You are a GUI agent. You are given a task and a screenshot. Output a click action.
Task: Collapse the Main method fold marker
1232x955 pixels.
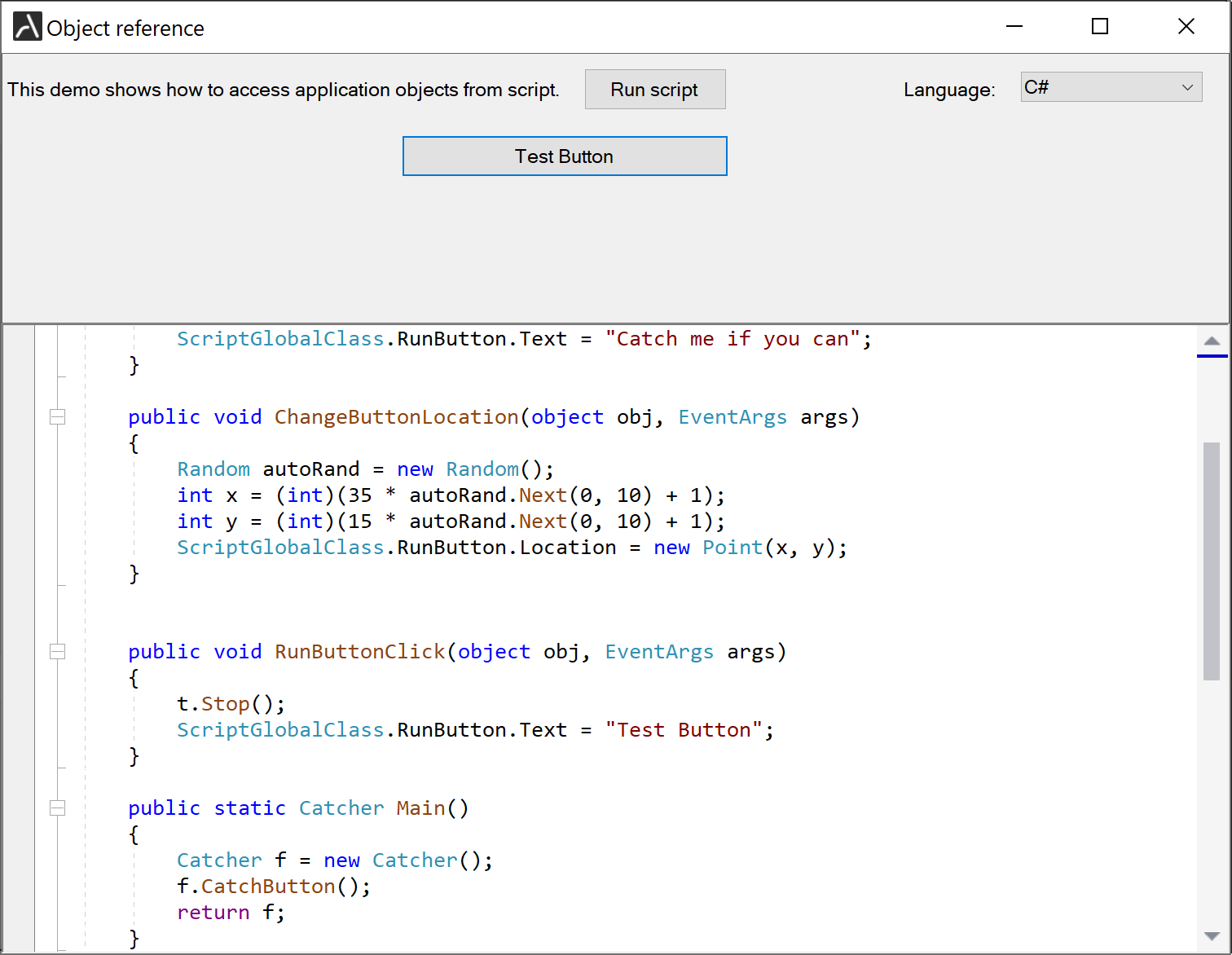pos(58,808)
